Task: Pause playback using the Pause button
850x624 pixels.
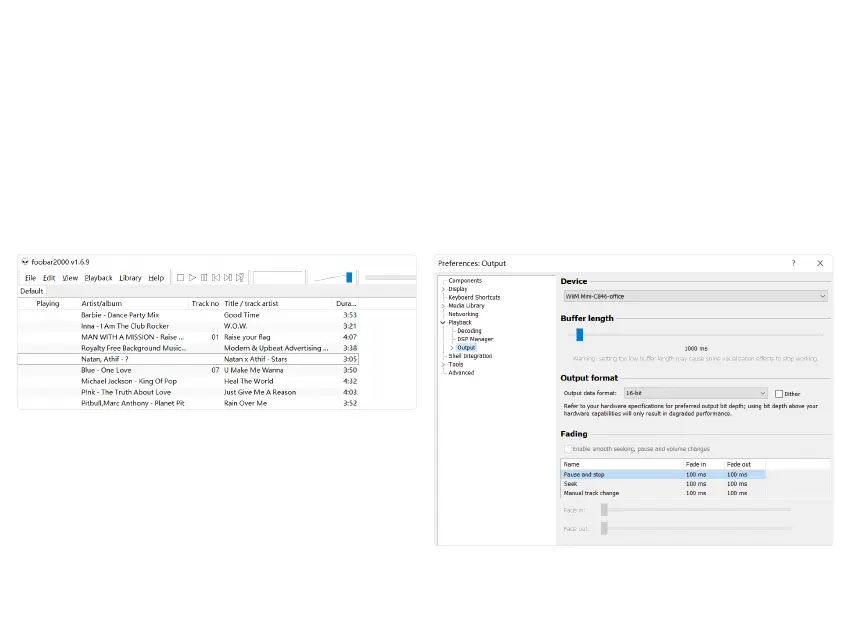Action: click(x=204, y=278)
